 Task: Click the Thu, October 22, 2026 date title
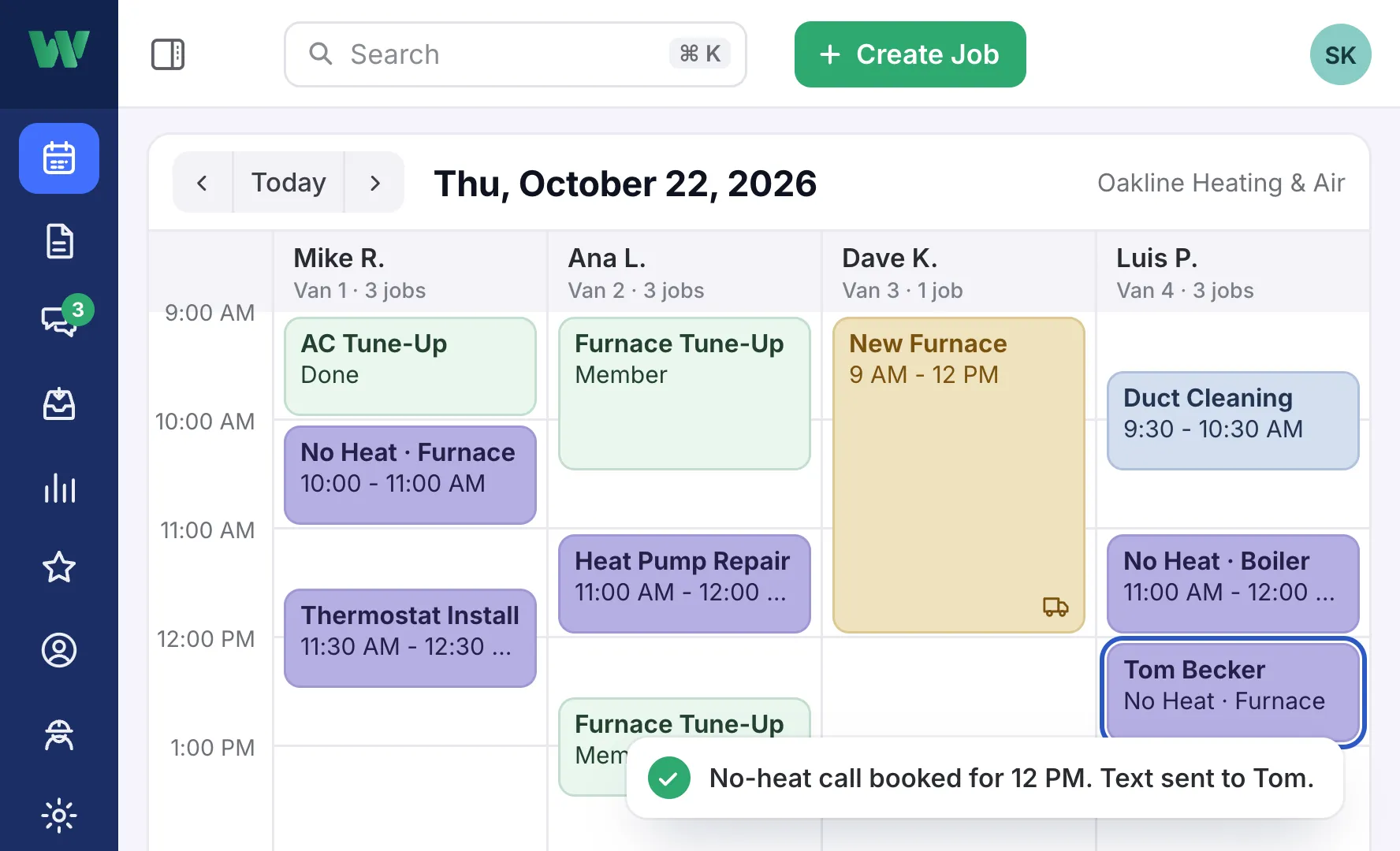[625, 184]
